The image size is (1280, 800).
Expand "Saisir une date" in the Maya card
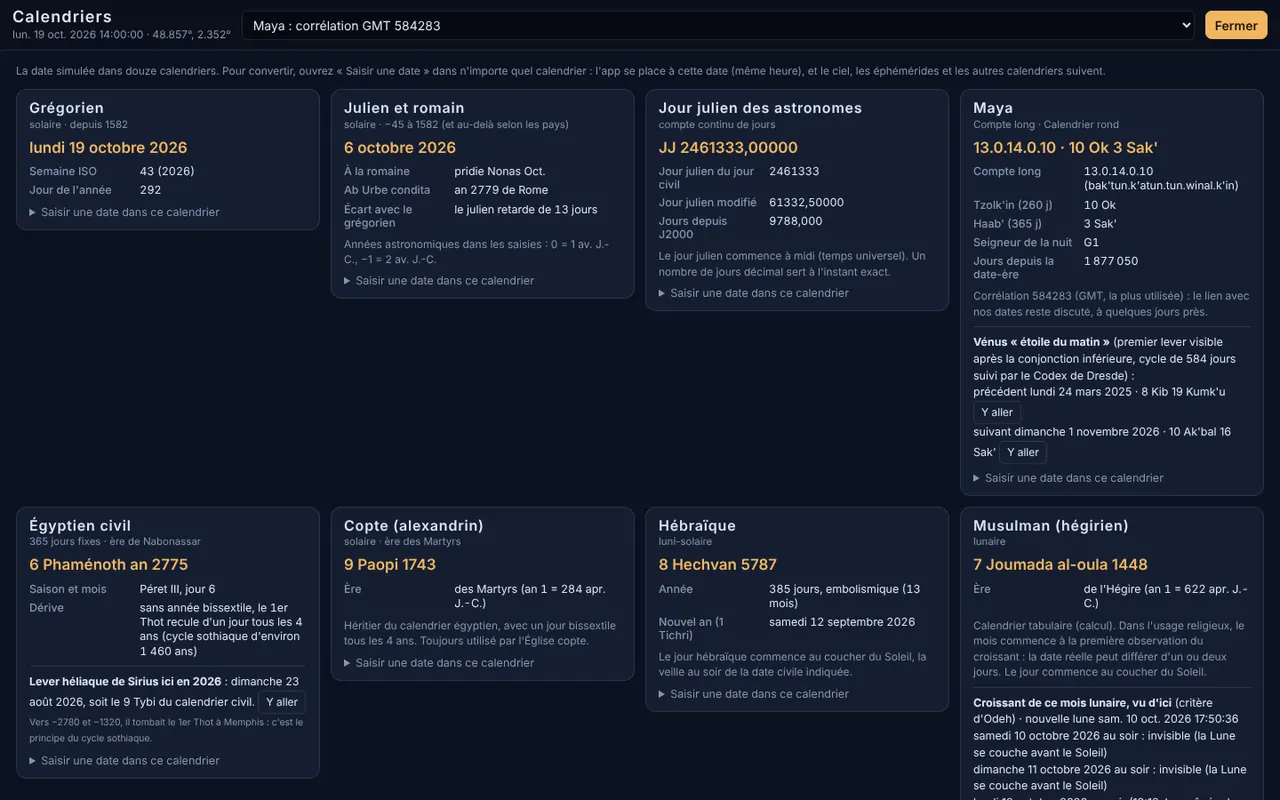1068,478
